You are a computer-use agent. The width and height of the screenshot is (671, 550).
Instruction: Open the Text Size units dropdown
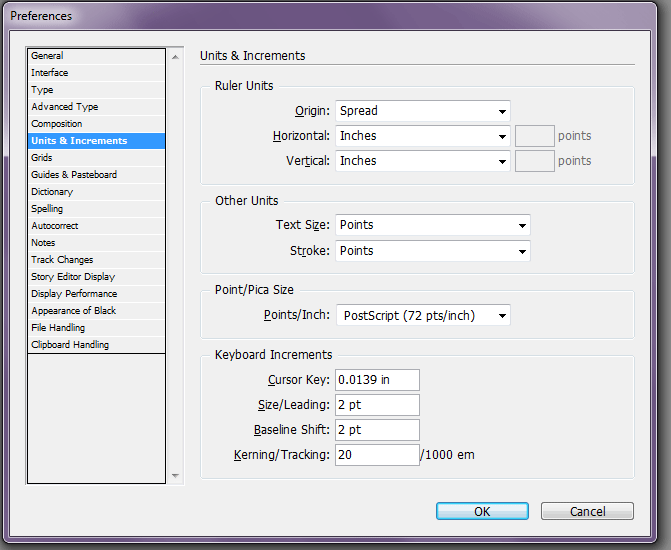tap(433, 225)
